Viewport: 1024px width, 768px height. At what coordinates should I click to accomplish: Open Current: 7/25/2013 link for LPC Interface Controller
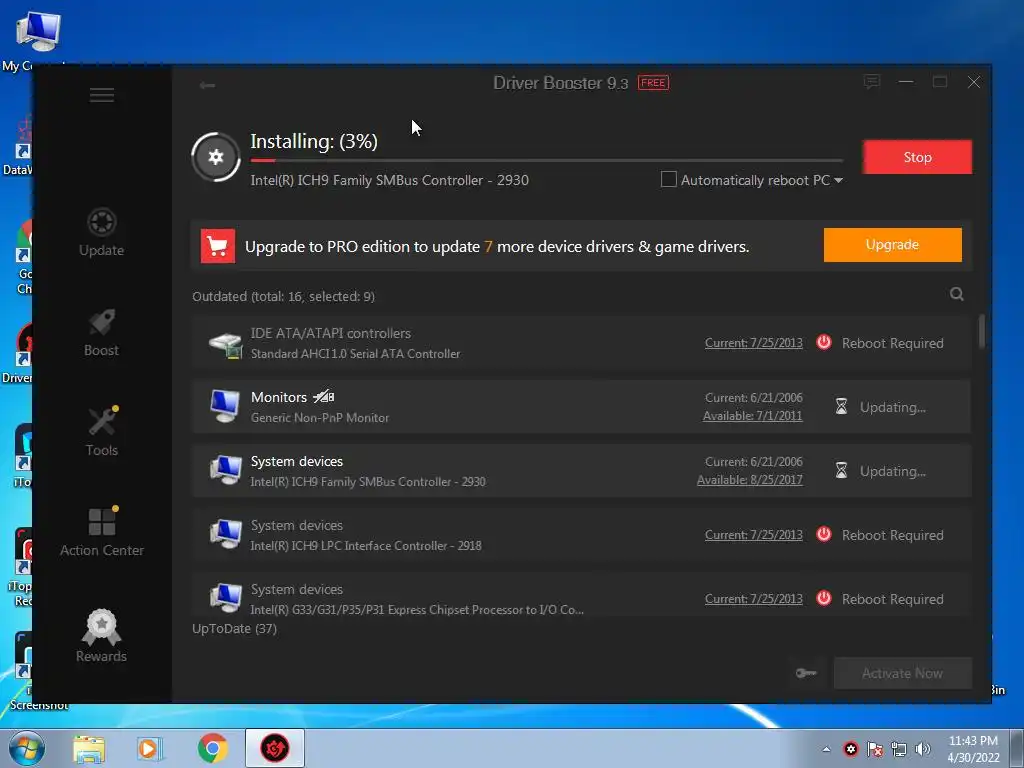pos(754,535)
